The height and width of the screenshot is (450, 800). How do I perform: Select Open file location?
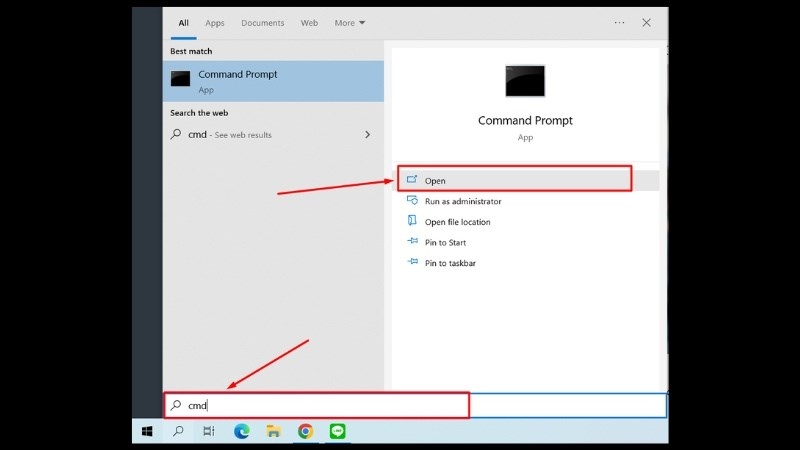457,222
